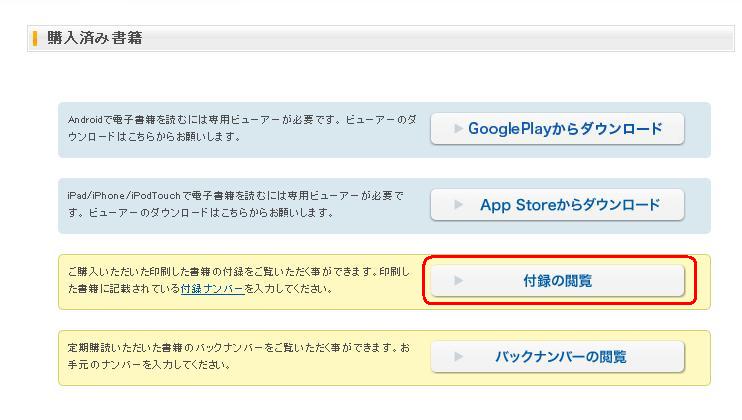Open App Storeからダウンロード
Image resolution: width=742 pixels, height=420 pixels.
coord(557,204)
